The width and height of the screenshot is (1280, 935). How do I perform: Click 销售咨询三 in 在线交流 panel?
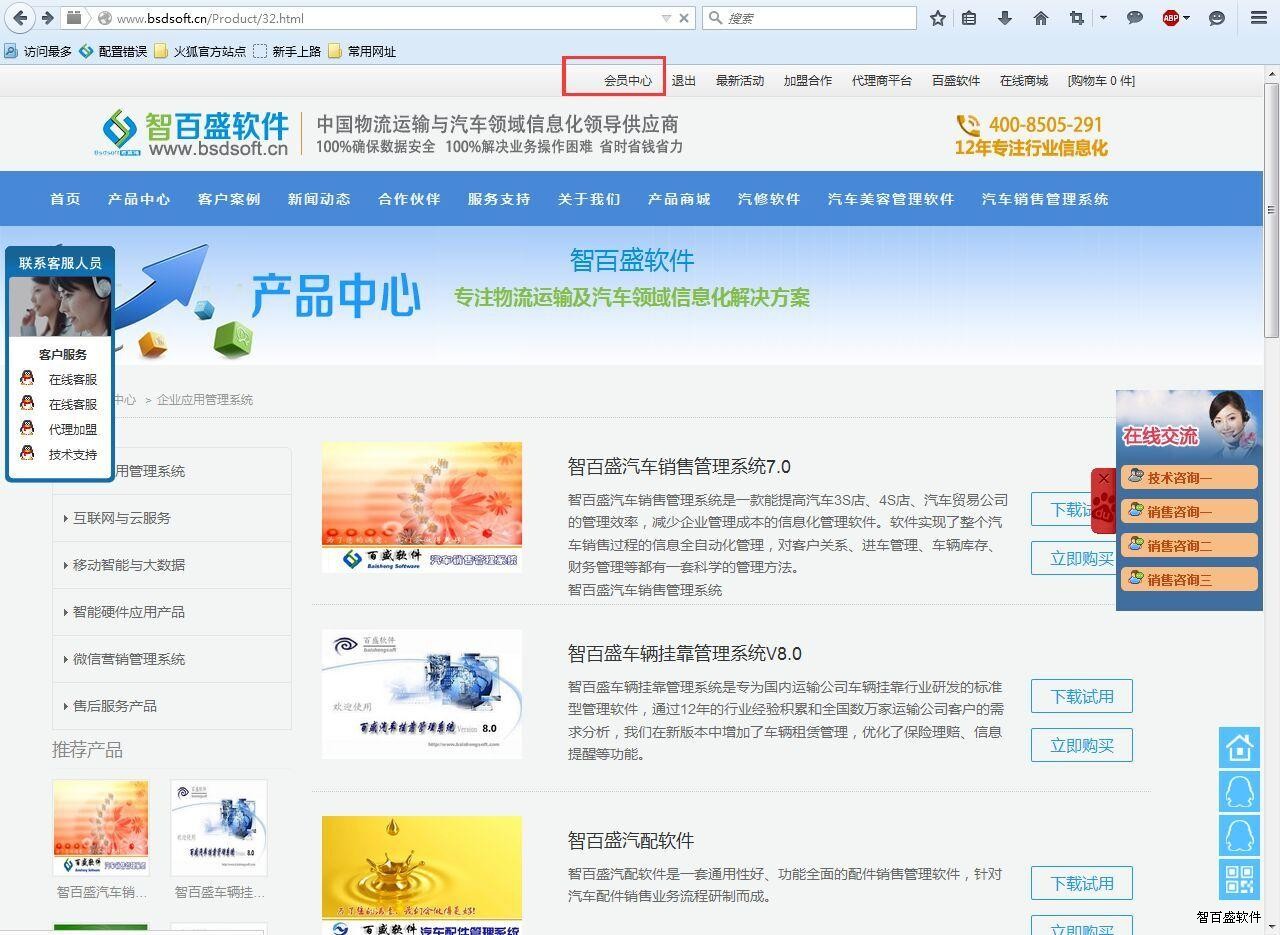[1189, 580]
